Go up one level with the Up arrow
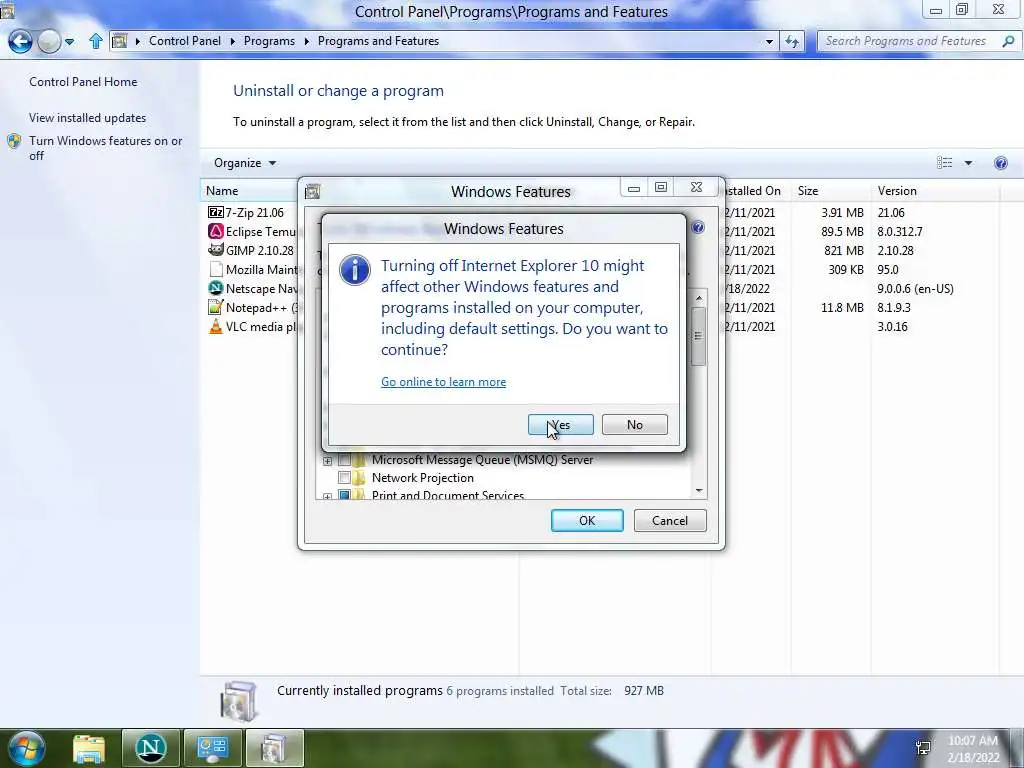This screenshot has height=768, width=1024. click(95, 41)
